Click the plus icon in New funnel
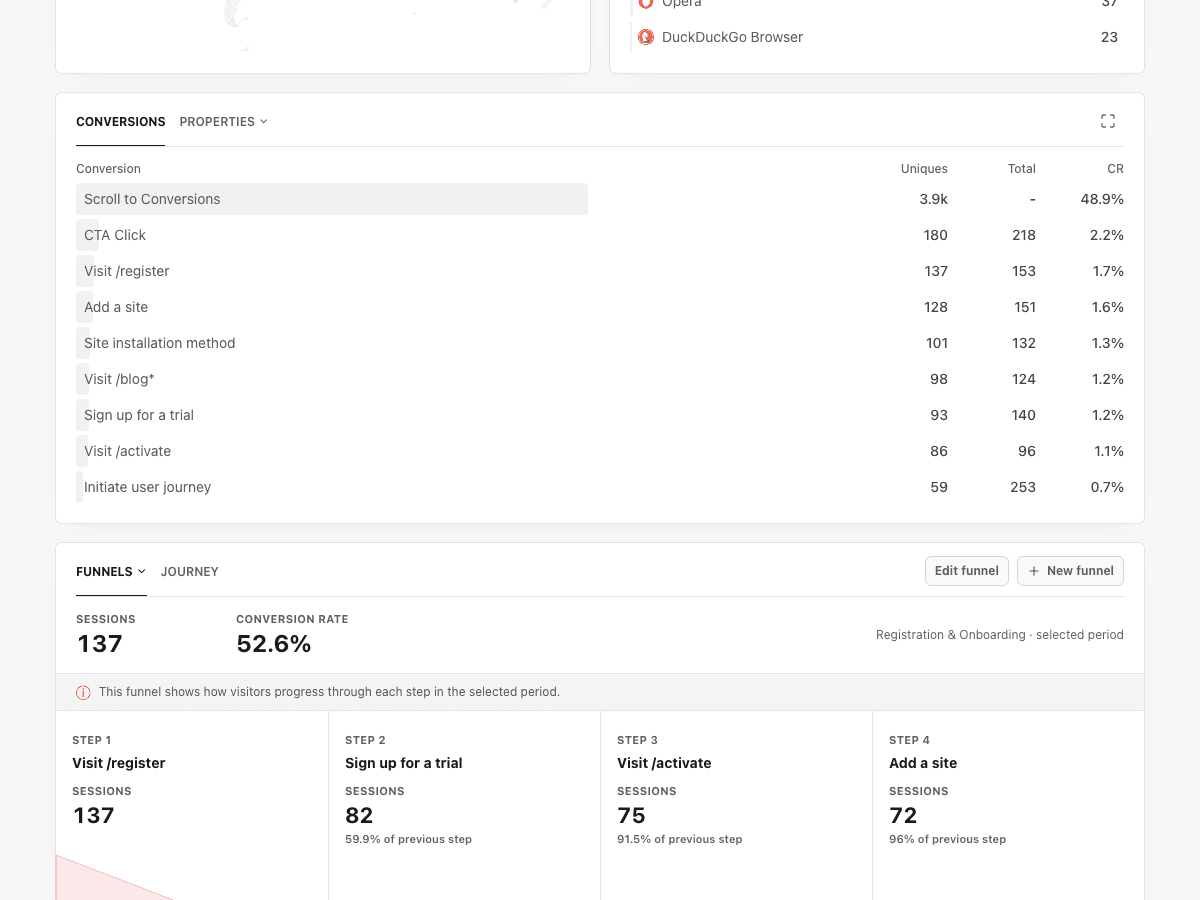The height and width of the screenshot is (900, 1200). 1034,571
